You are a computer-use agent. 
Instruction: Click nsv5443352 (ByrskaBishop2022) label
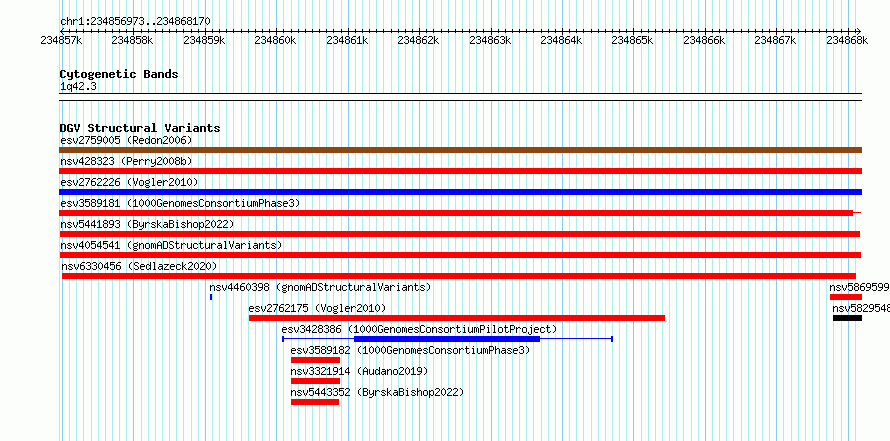[377, 392]
